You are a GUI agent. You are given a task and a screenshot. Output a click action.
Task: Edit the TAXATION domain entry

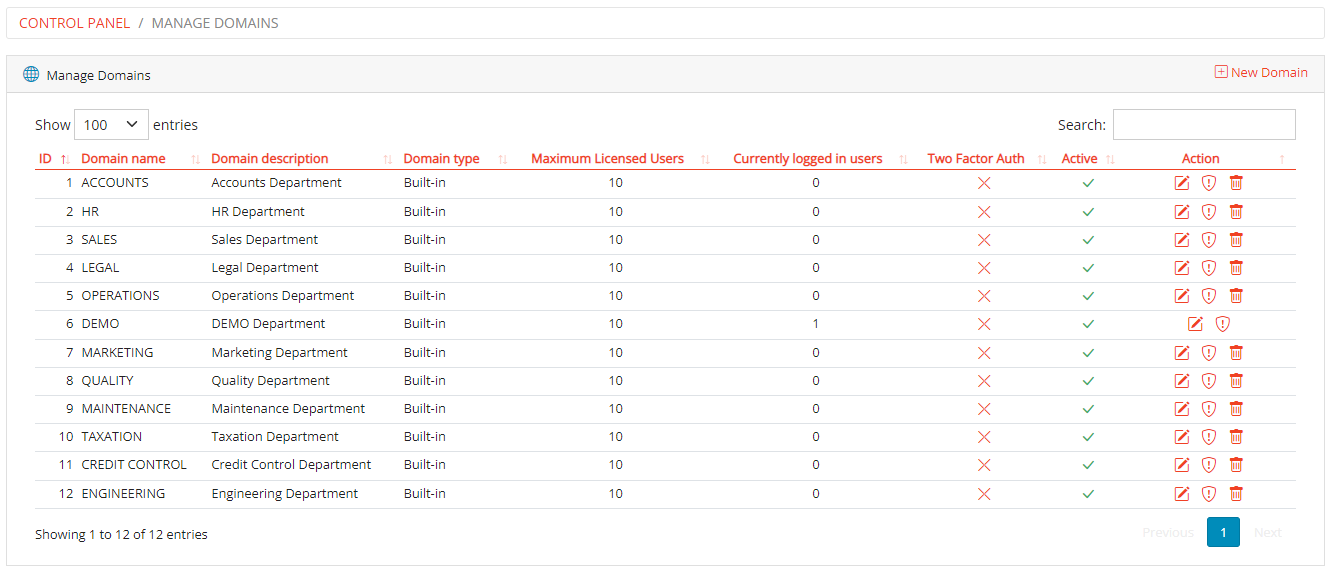[1182, 436]
